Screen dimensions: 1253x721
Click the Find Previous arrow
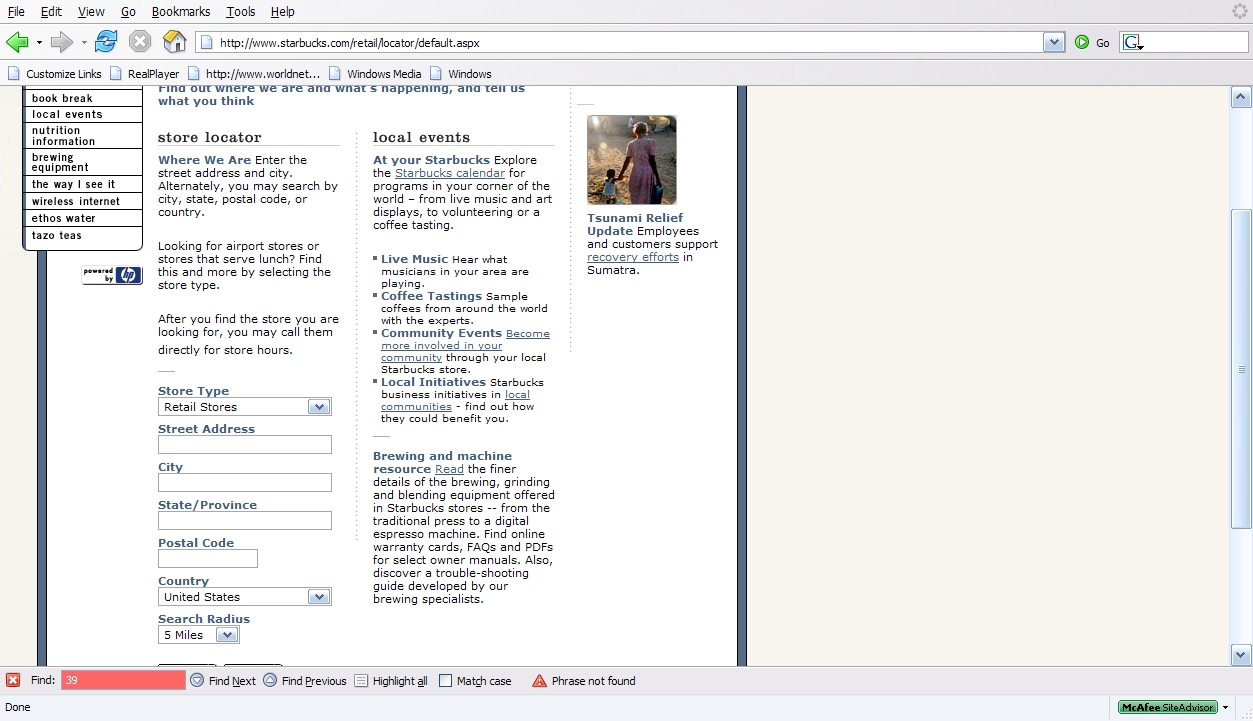pyautogui.click(x=305, y=681)
